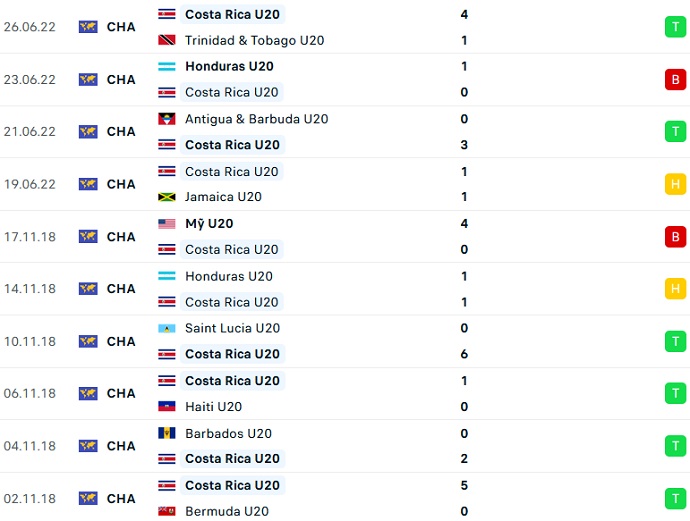Click the Antigua & Barbuda U20 flag
The height and width of the screenshot is (521, 690).
167,119
